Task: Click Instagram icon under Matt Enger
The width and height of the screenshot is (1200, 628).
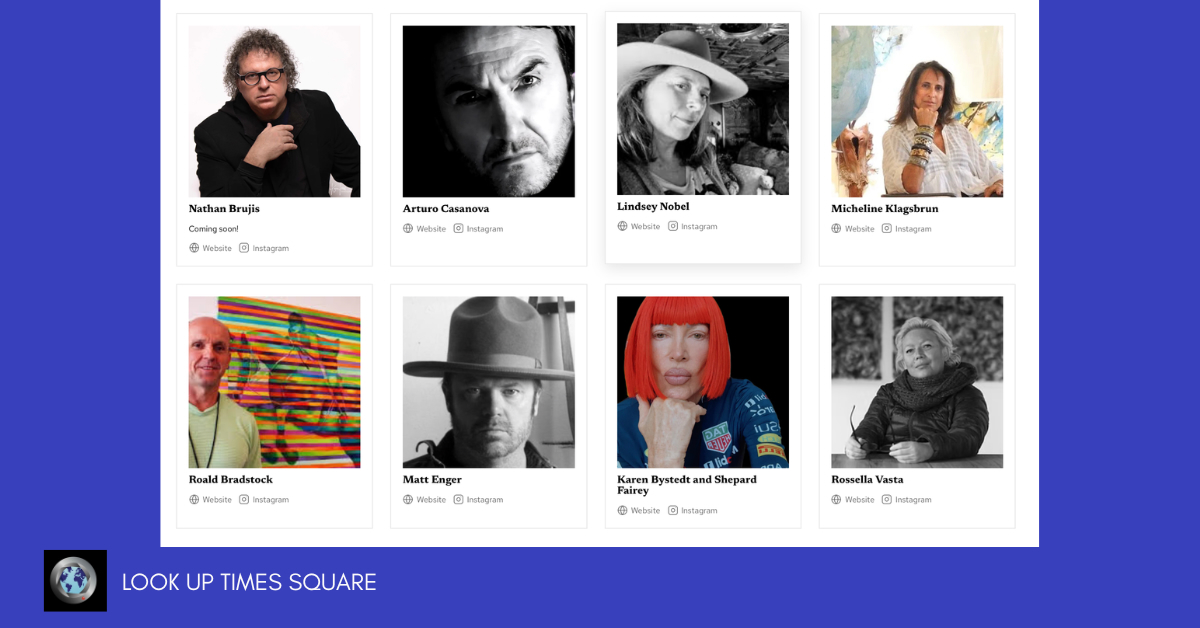Action: click(458, 500)
